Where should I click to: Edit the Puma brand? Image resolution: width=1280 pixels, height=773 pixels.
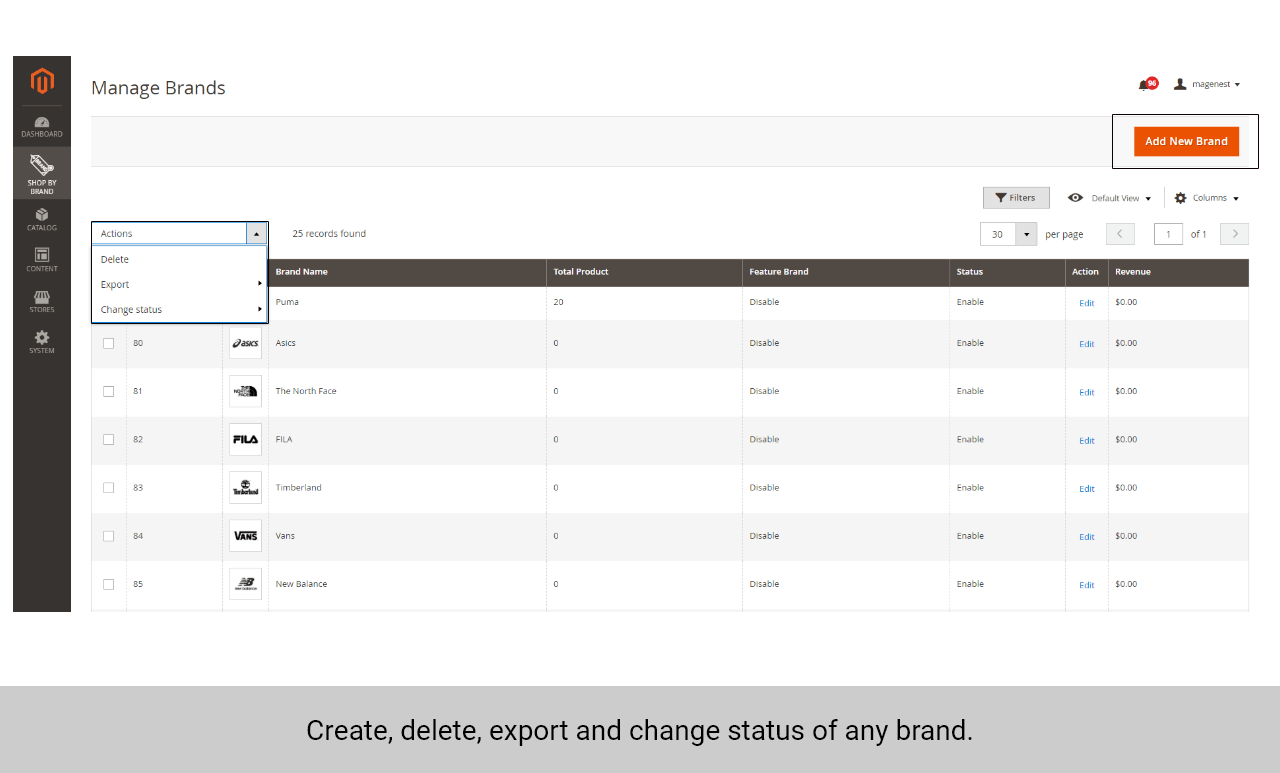pyautogui.click(x=1086, y=302)
